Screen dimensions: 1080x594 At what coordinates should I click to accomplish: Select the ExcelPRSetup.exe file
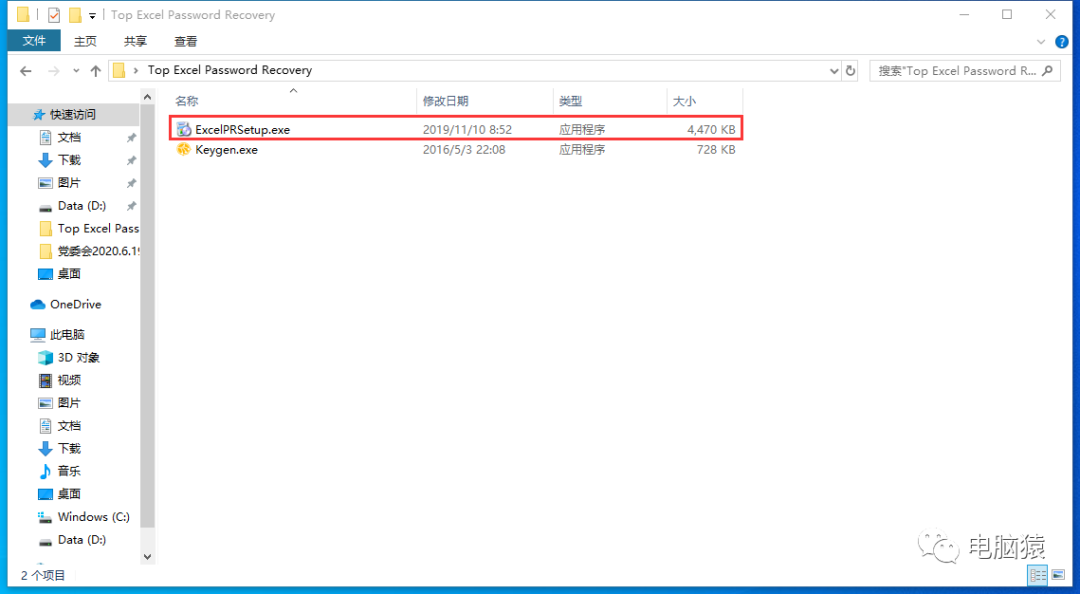pos(456,129)
